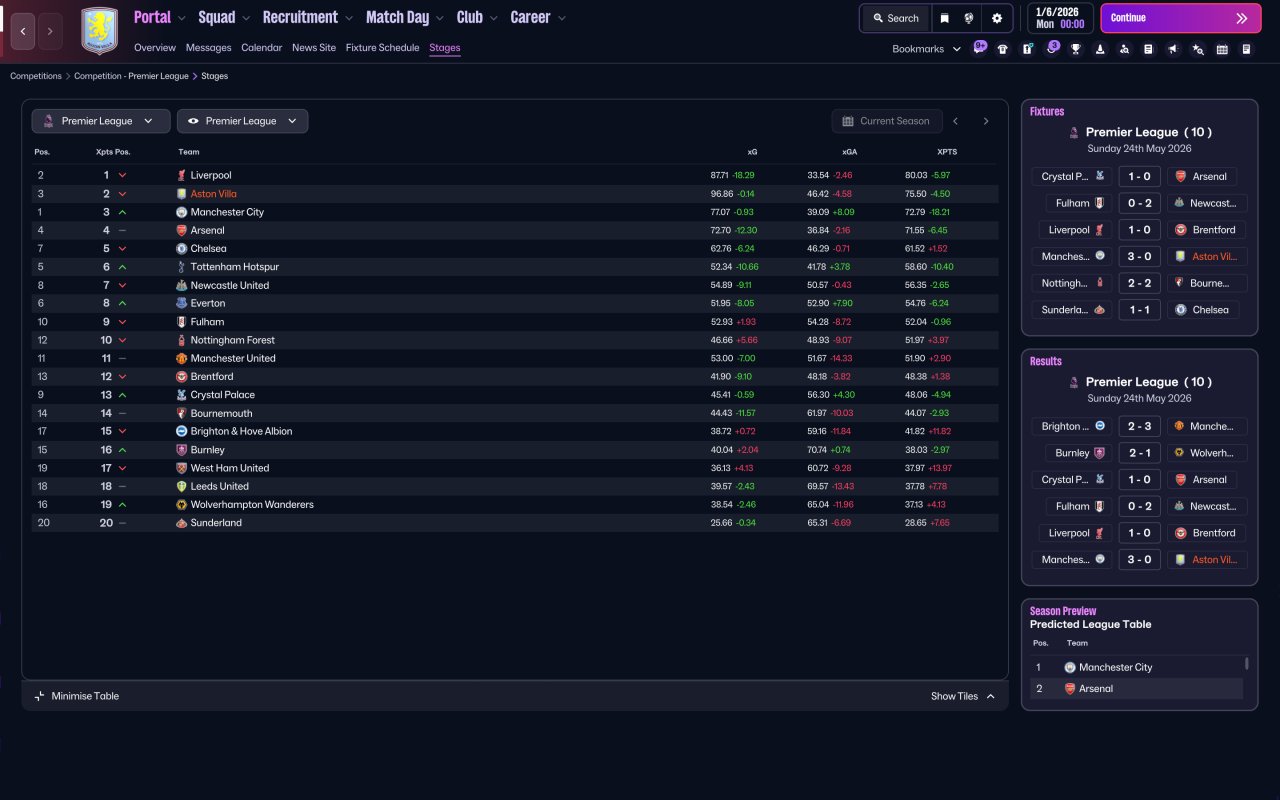Show next season with the right chevron
The height and width of the screenshot is (800, 1280).
(986, 121)
